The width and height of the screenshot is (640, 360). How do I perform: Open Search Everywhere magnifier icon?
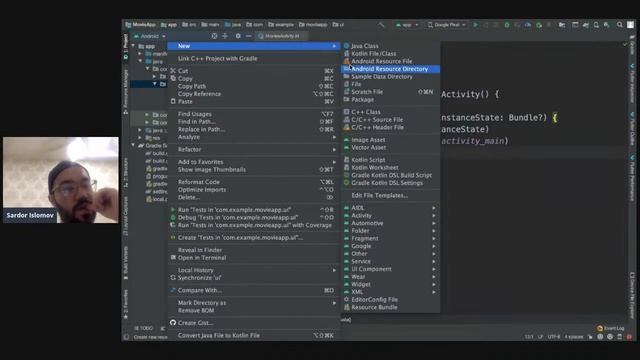(x=620, y=25)
